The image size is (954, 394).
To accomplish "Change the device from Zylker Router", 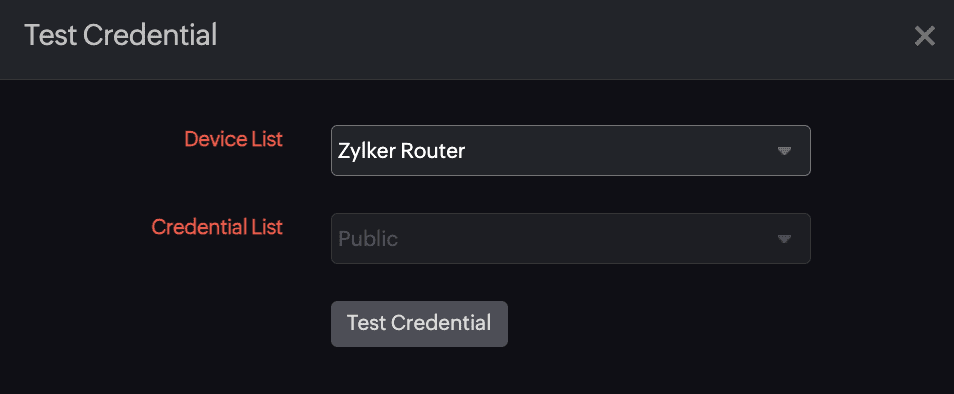I will (x=570, y=151).
